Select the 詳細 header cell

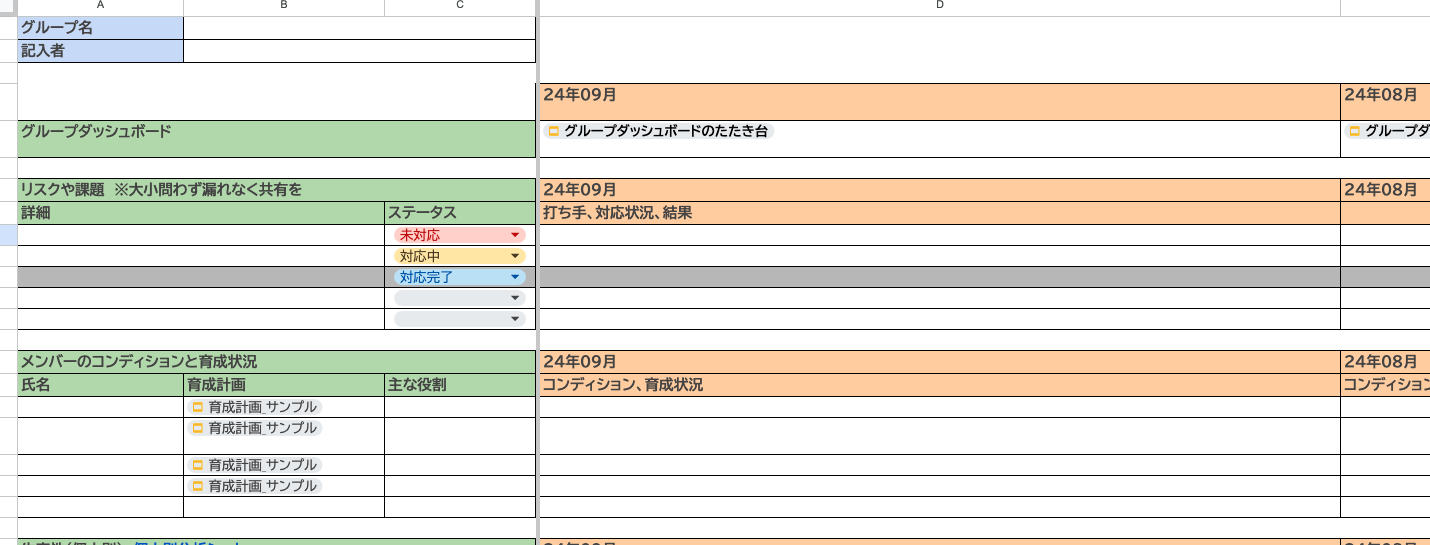click(201, 213)
